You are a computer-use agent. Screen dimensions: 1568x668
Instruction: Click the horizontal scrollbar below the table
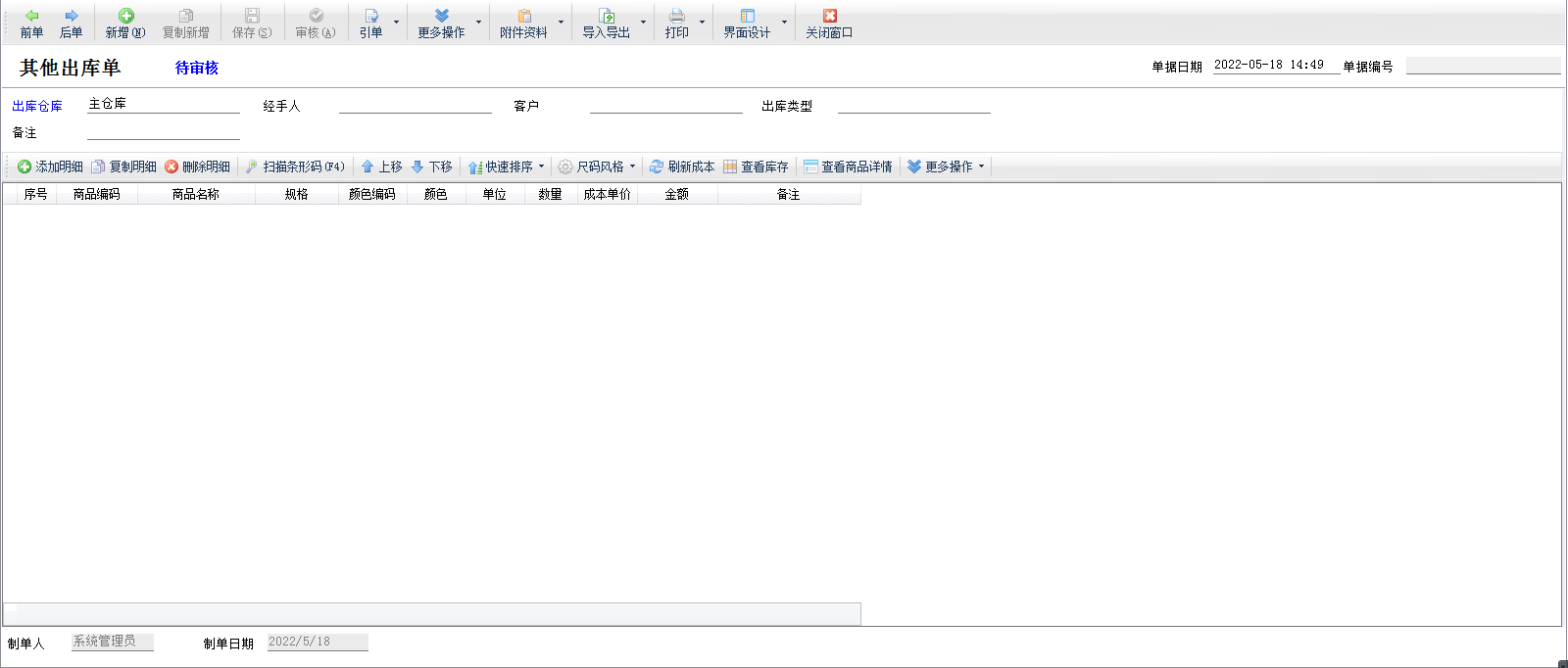431,614
